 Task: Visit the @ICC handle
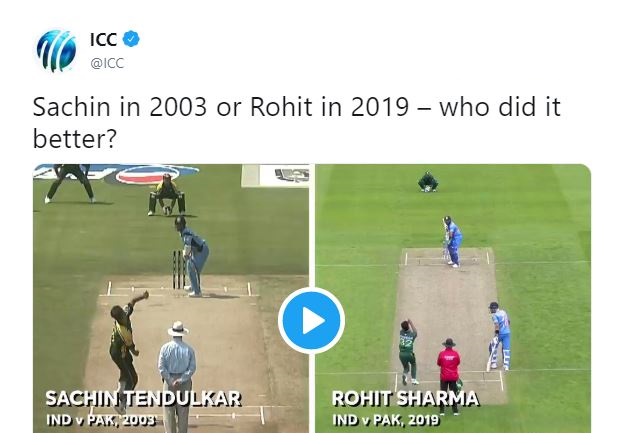109,62
